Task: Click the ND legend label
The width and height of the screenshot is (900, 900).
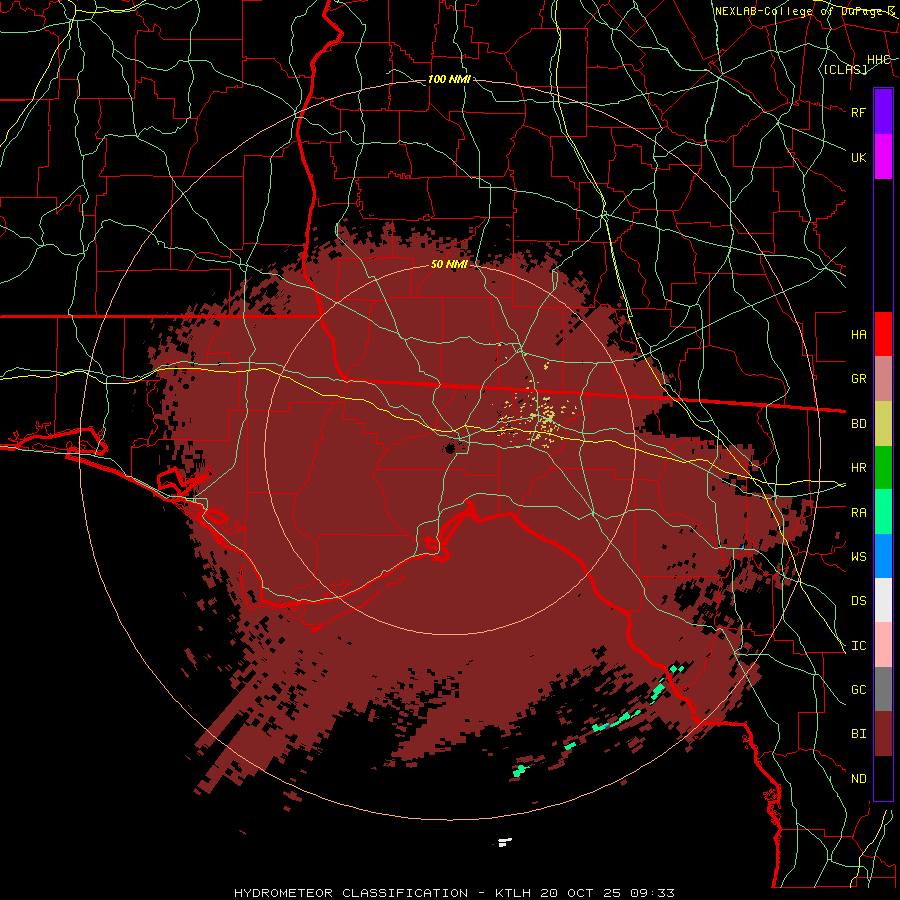Action: coord(858,778)
